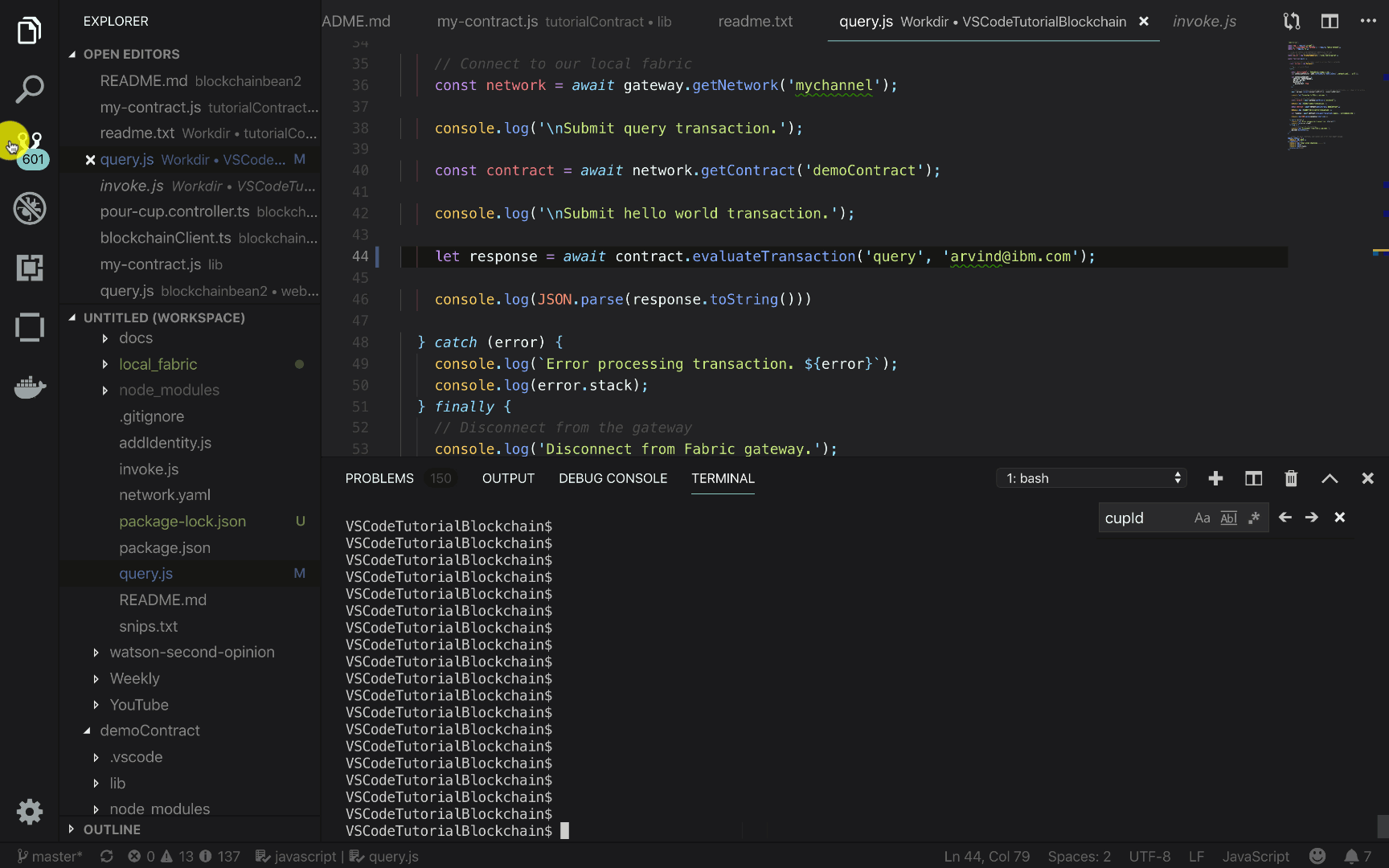
Task: Open addIdentity.js in file tree
Action: 165,443
